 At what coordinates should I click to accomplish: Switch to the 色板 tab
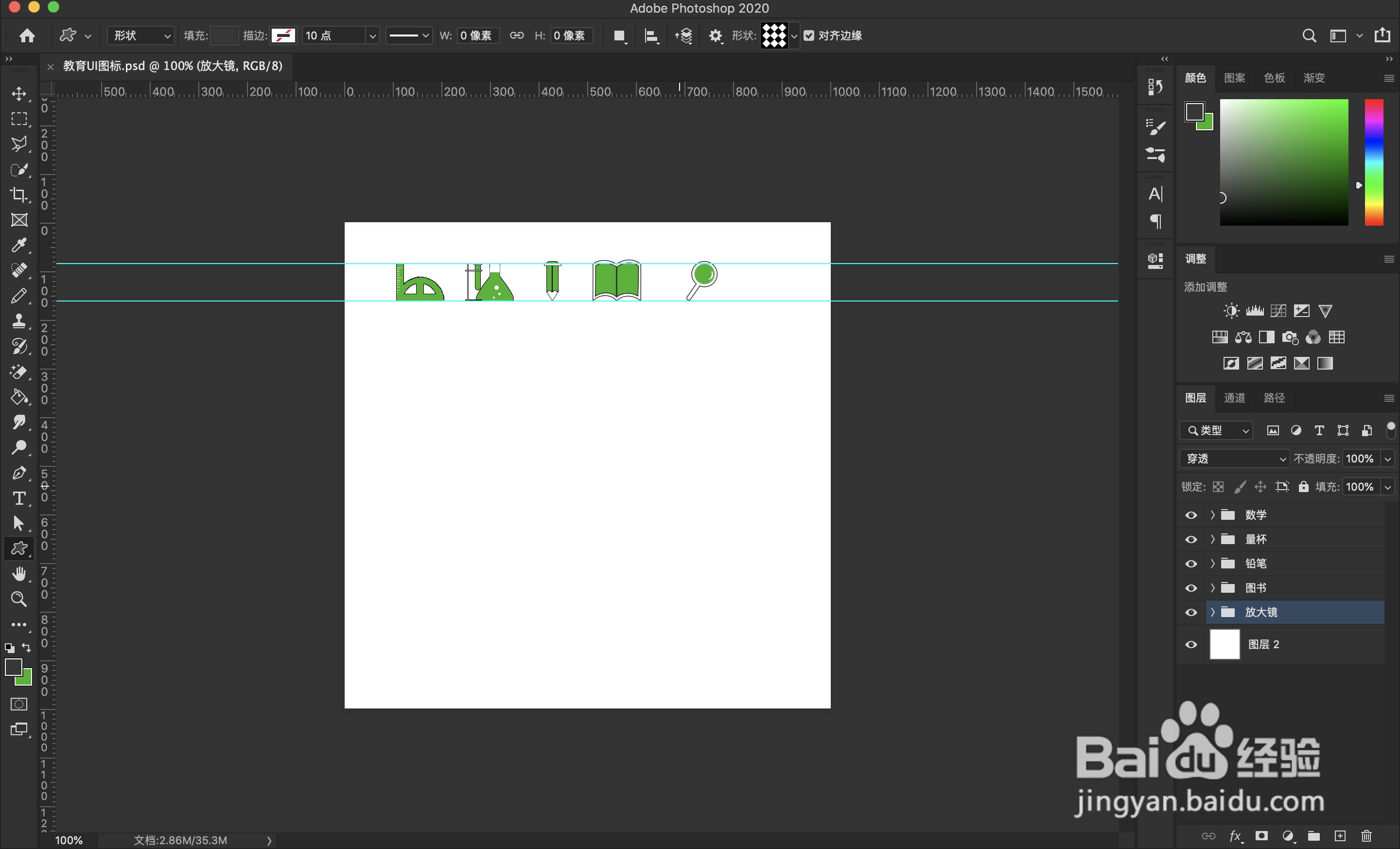point(1274,78)
